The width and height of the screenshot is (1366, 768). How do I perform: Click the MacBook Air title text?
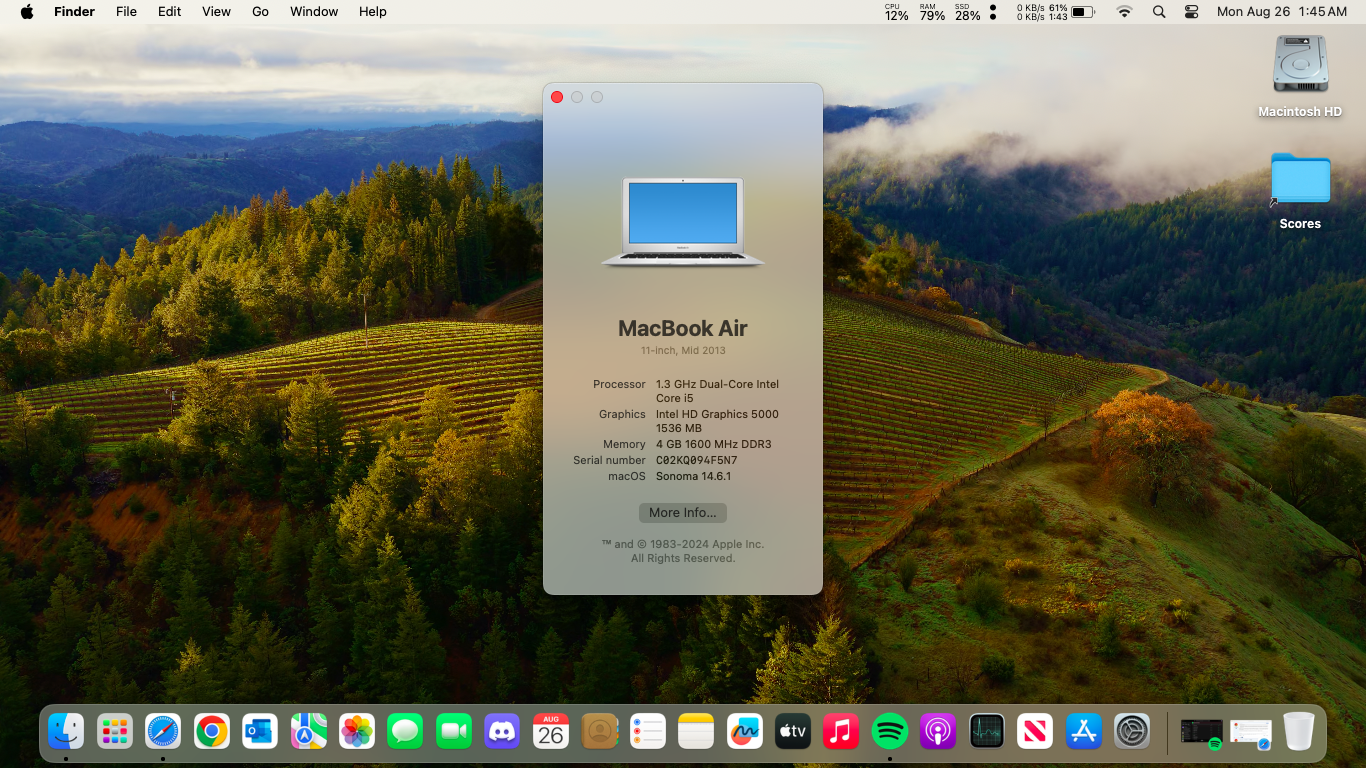pyautogui.click(x=683, y=328)
